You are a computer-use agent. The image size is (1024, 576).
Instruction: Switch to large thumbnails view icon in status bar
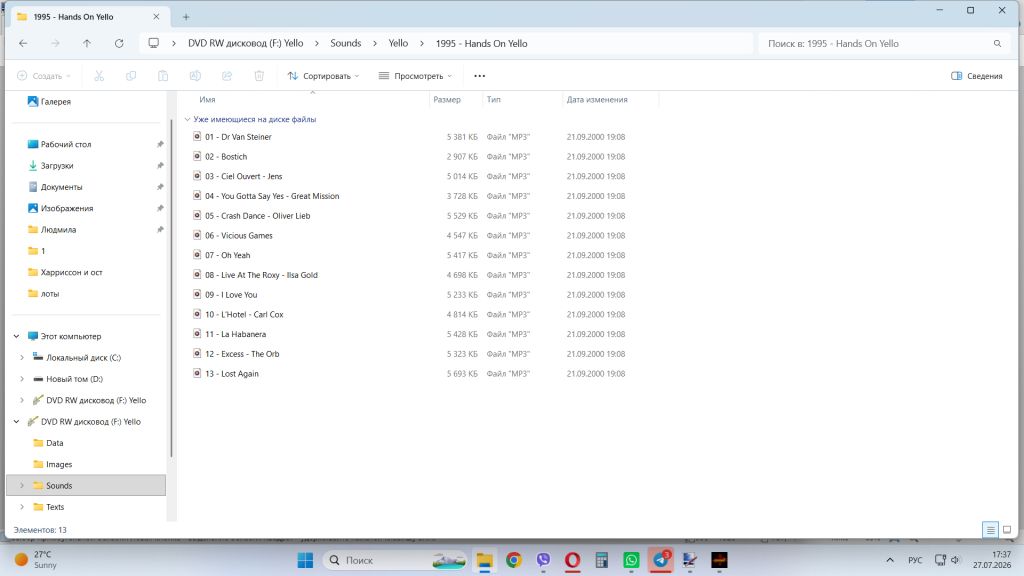1007,530
